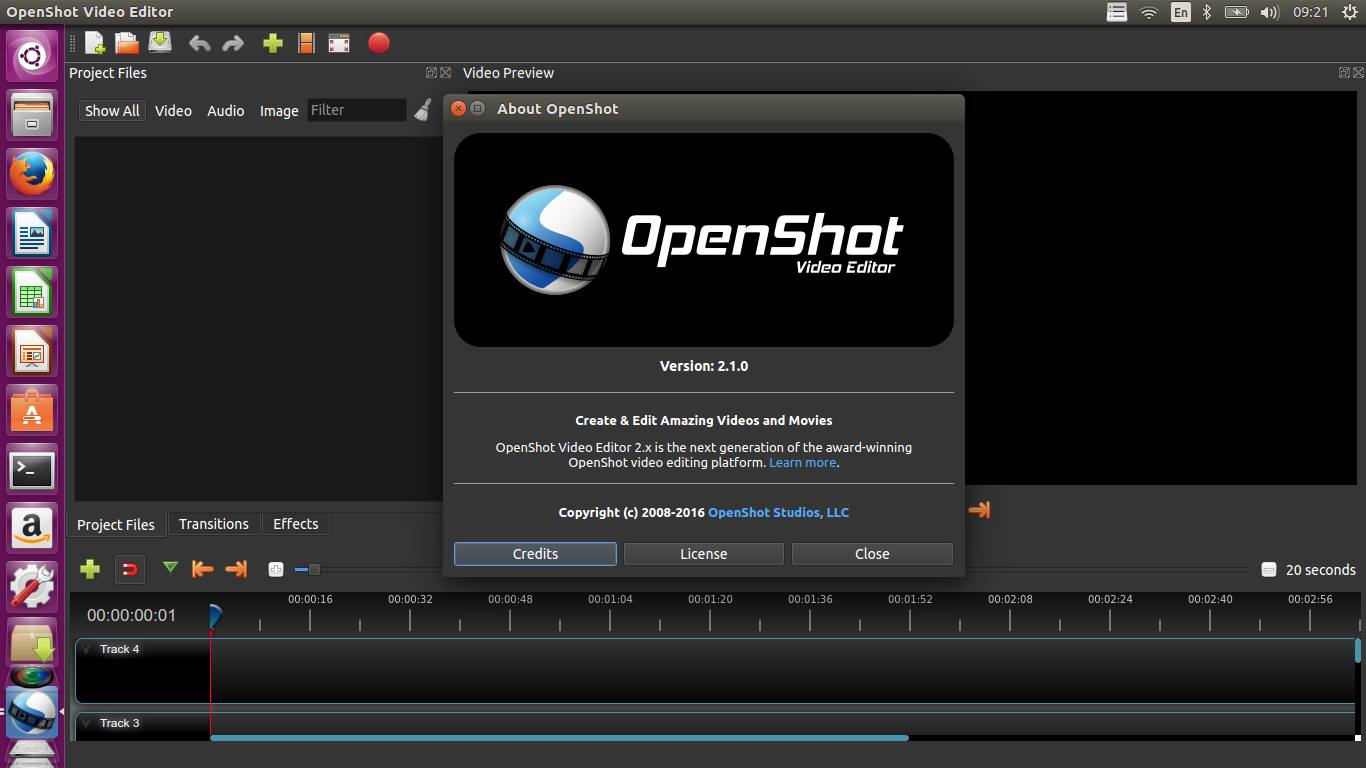The height and width of the screenshot is (768, 1366).
Task: Click the timeline vertical scrollbar handle
Action: [x=1358, y=651]
